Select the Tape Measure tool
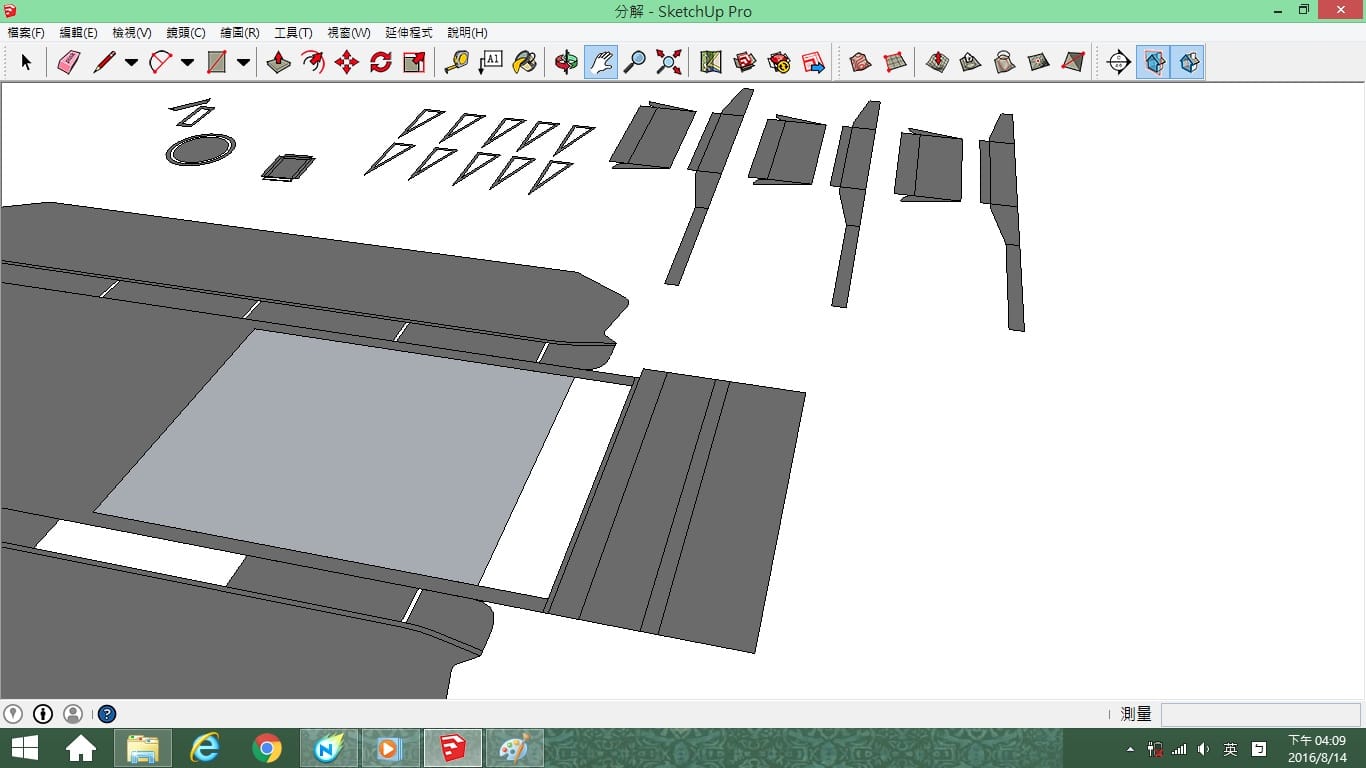Viewport: 1366px width, 768px height. [456, 62]
